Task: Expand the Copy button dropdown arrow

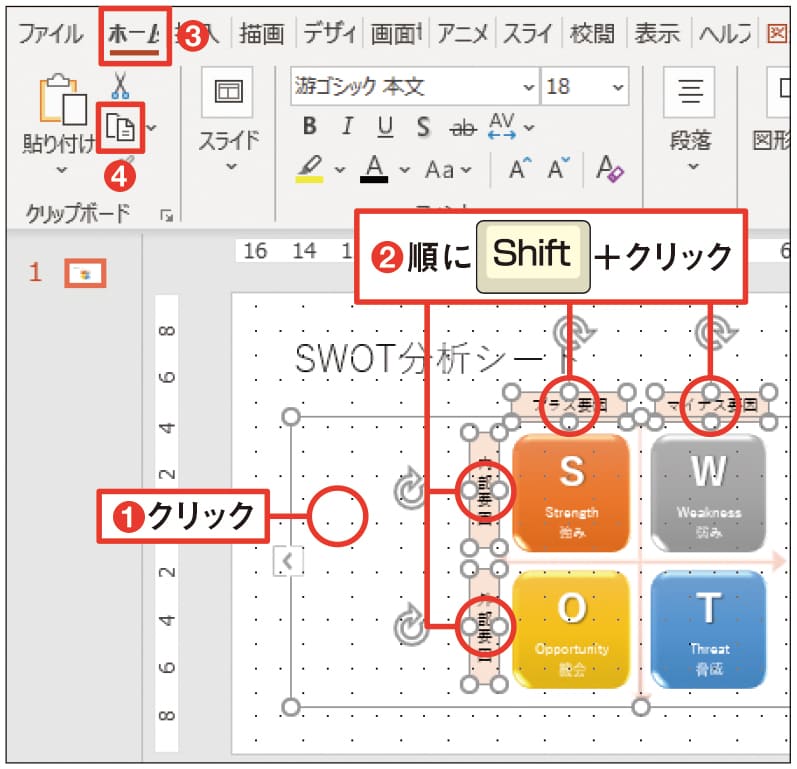Action: point(151,127)
